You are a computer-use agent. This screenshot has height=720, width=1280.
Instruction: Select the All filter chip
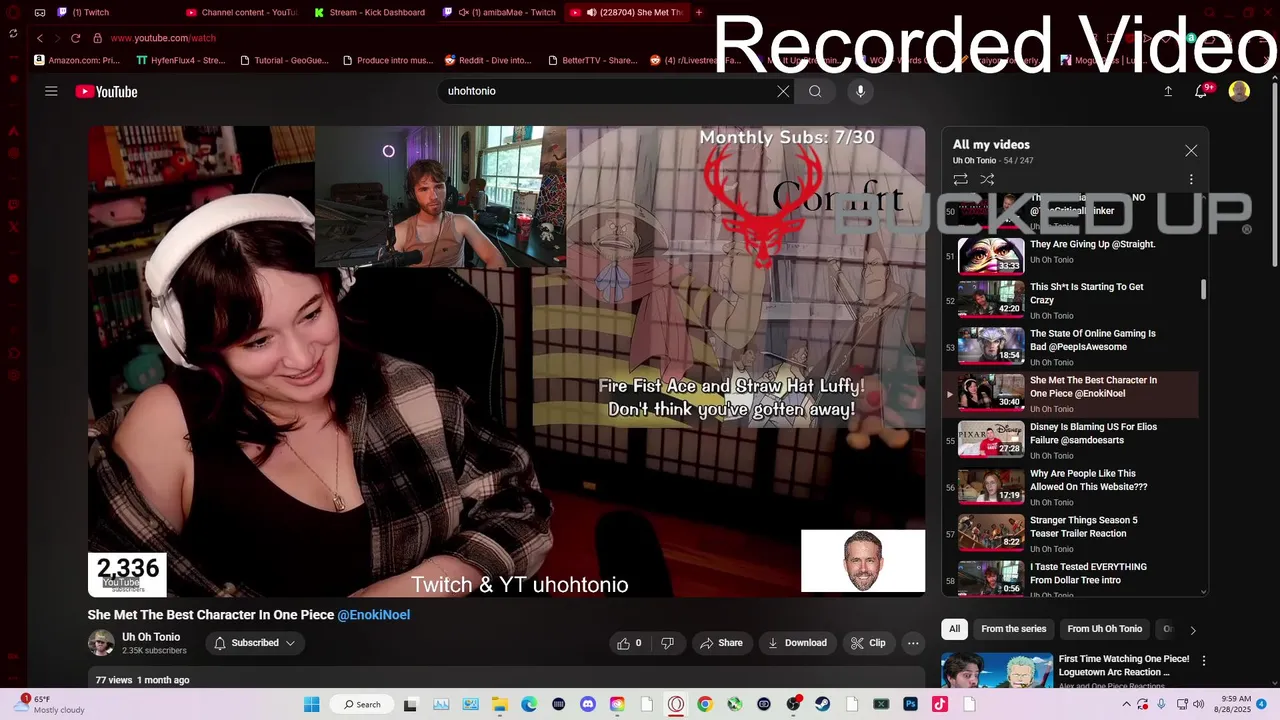tap(955, 629)
